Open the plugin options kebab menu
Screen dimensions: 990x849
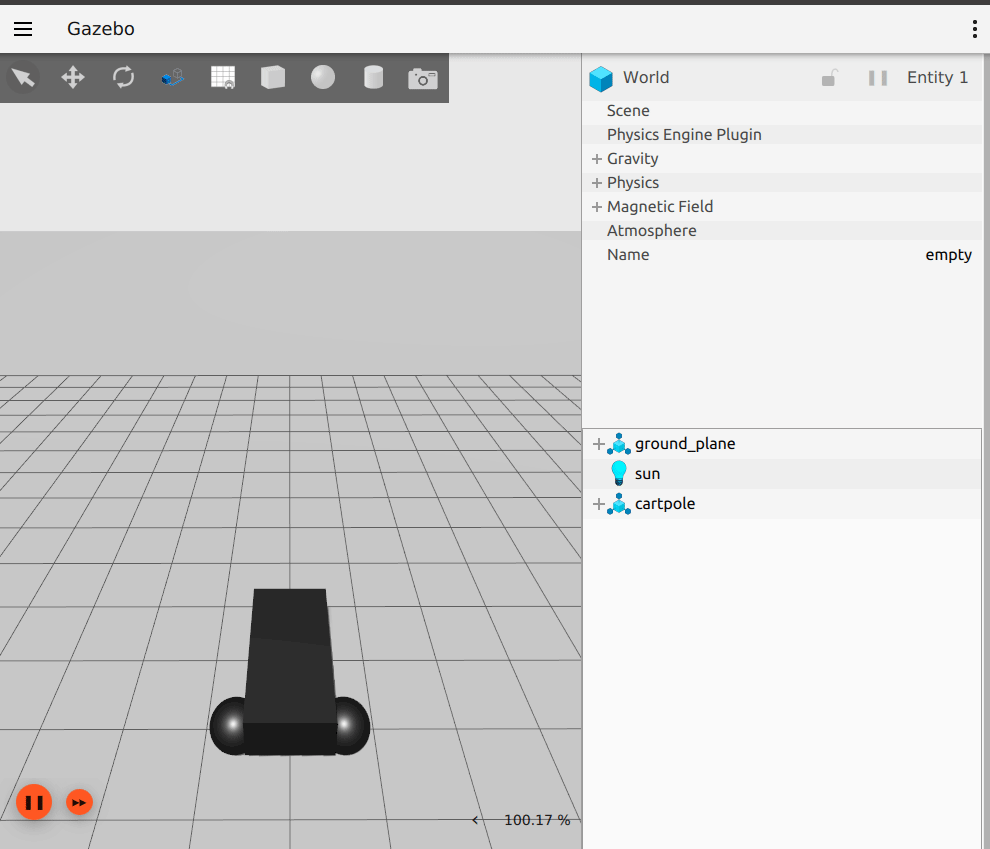[975, 29]
